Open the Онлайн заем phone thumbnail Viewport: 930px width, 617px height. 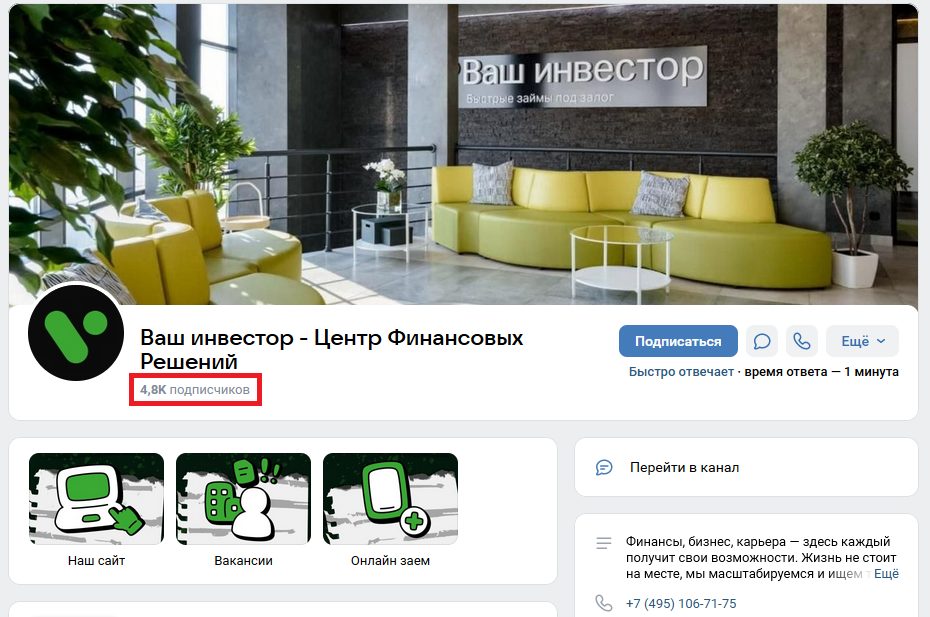[x=390, y=498]
